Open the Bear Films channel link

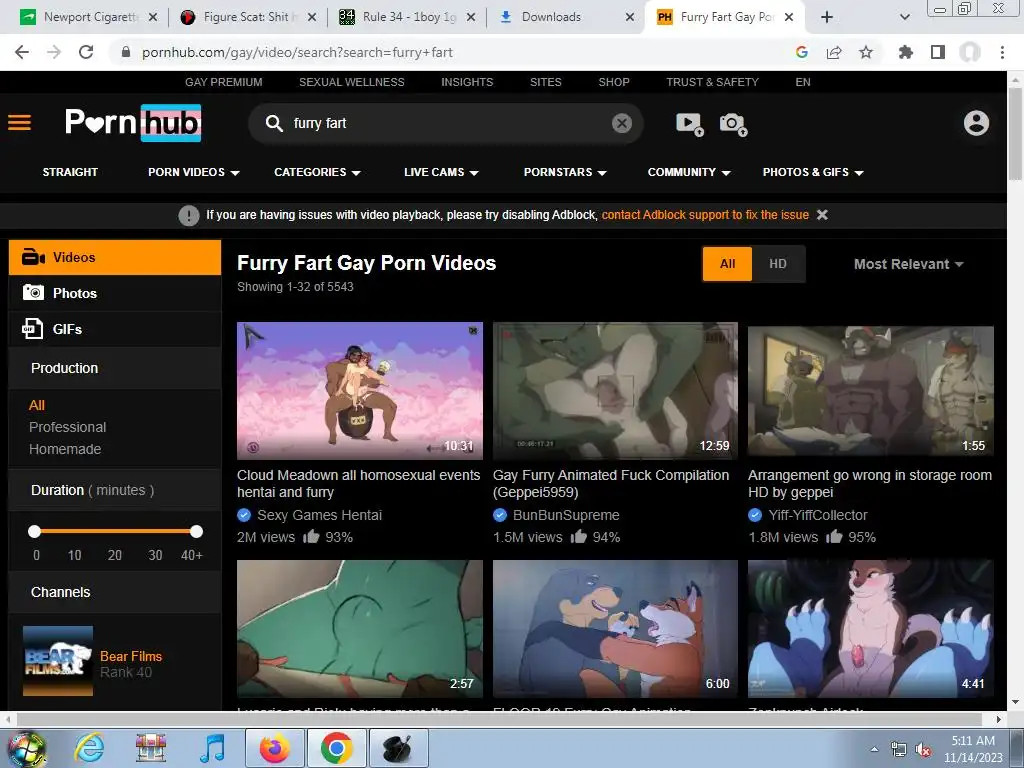click(131, 656)
